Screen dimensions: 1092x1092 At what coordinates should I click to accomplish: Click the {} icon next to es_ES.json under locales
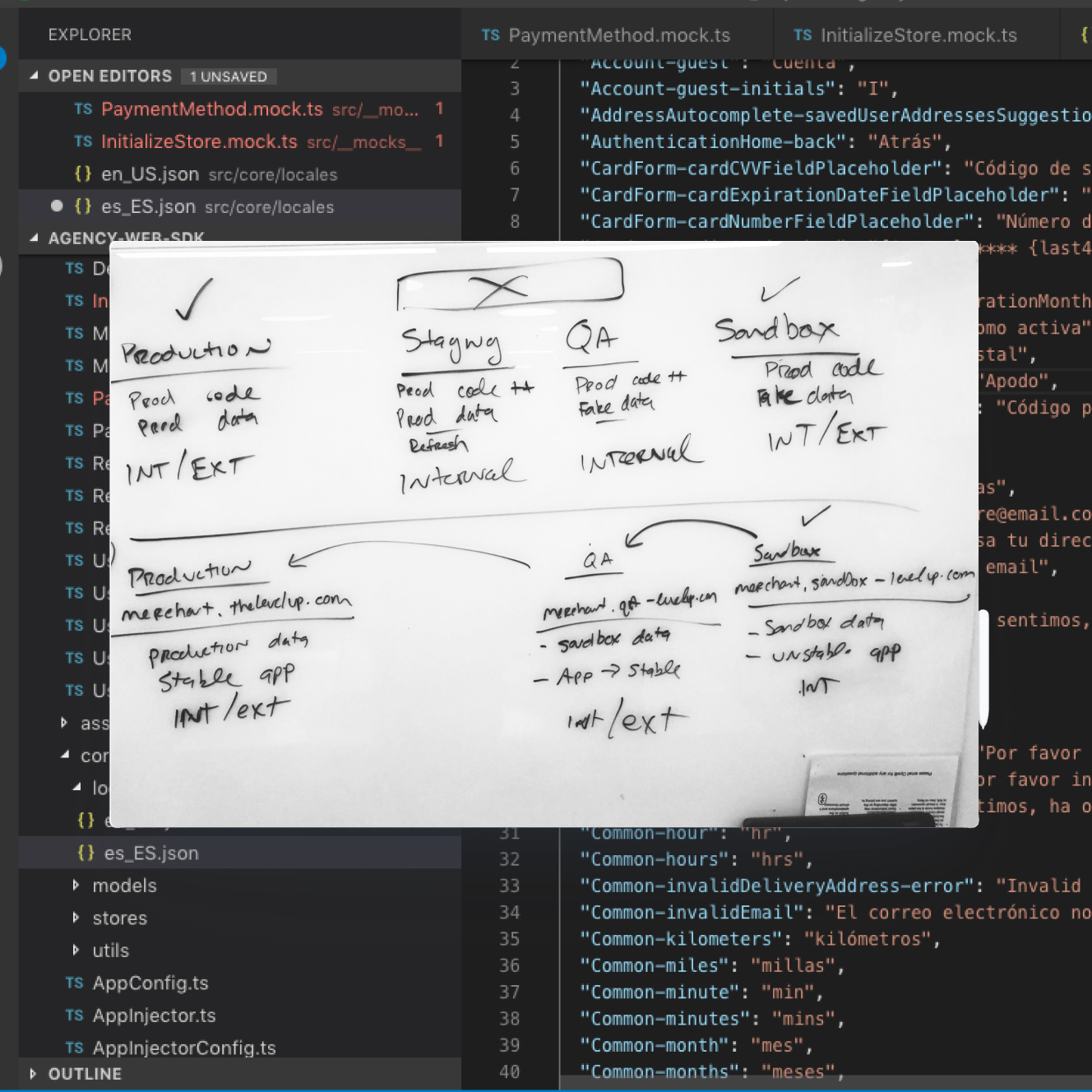(85, 853)
